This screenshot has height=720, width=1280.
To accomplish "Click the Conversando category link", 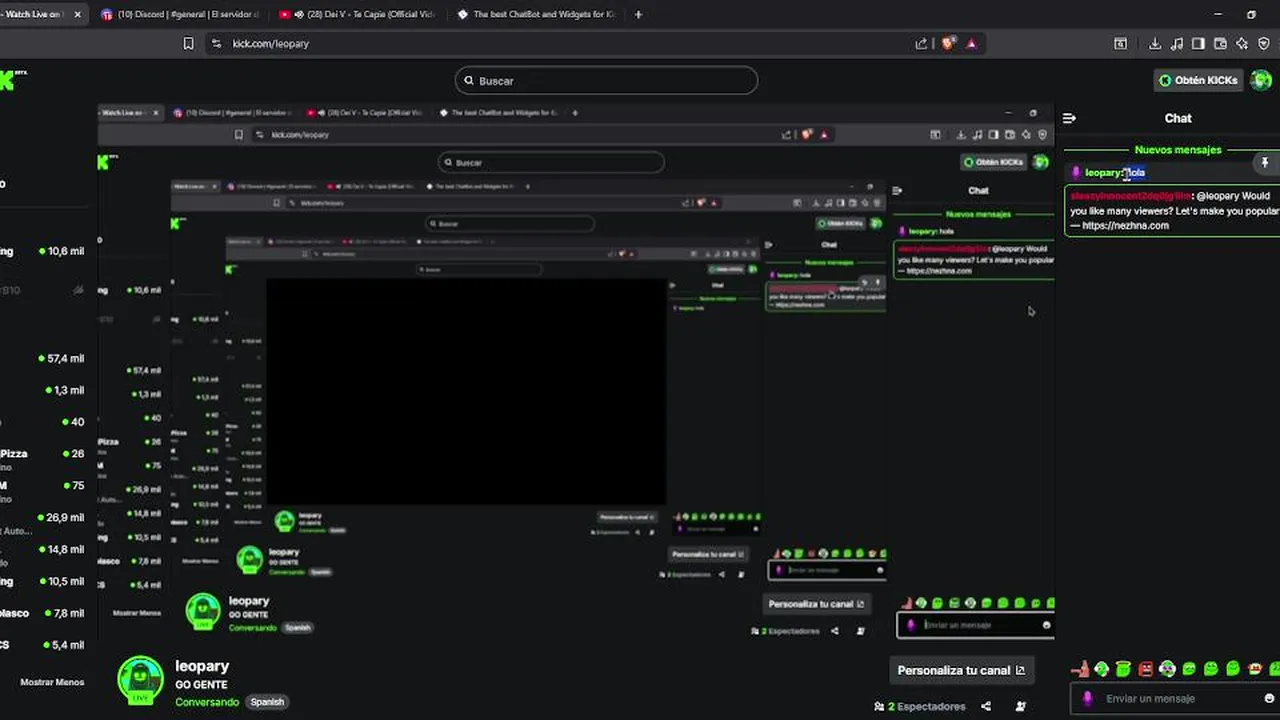I will coord(207,702).
